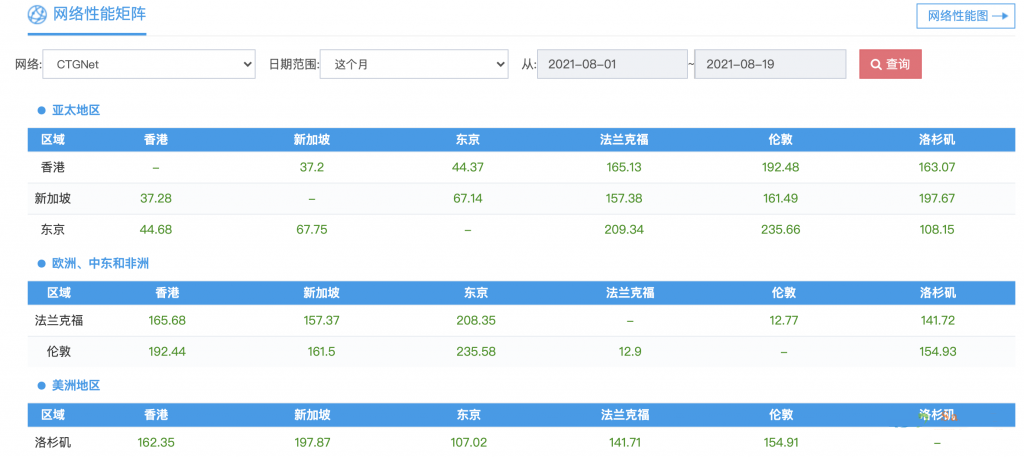The height and width of the screenshot is (457, 1024).
Task: Click the 亚太地区 section heading
Action: click(76, 111)
